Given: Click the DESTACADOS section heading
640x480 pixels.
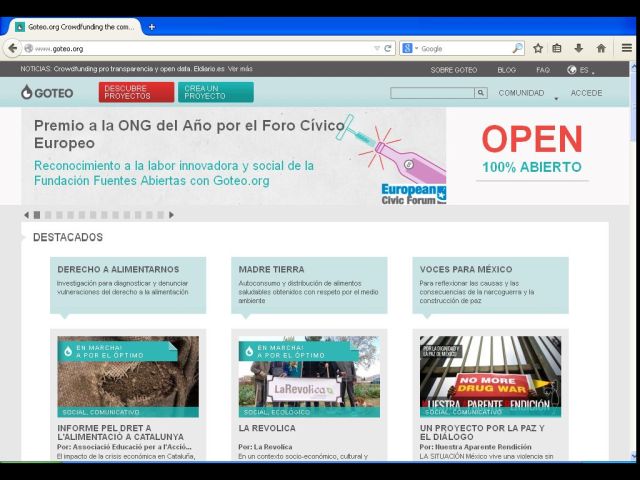Looking at the screenshot, I should click(68, 237).
